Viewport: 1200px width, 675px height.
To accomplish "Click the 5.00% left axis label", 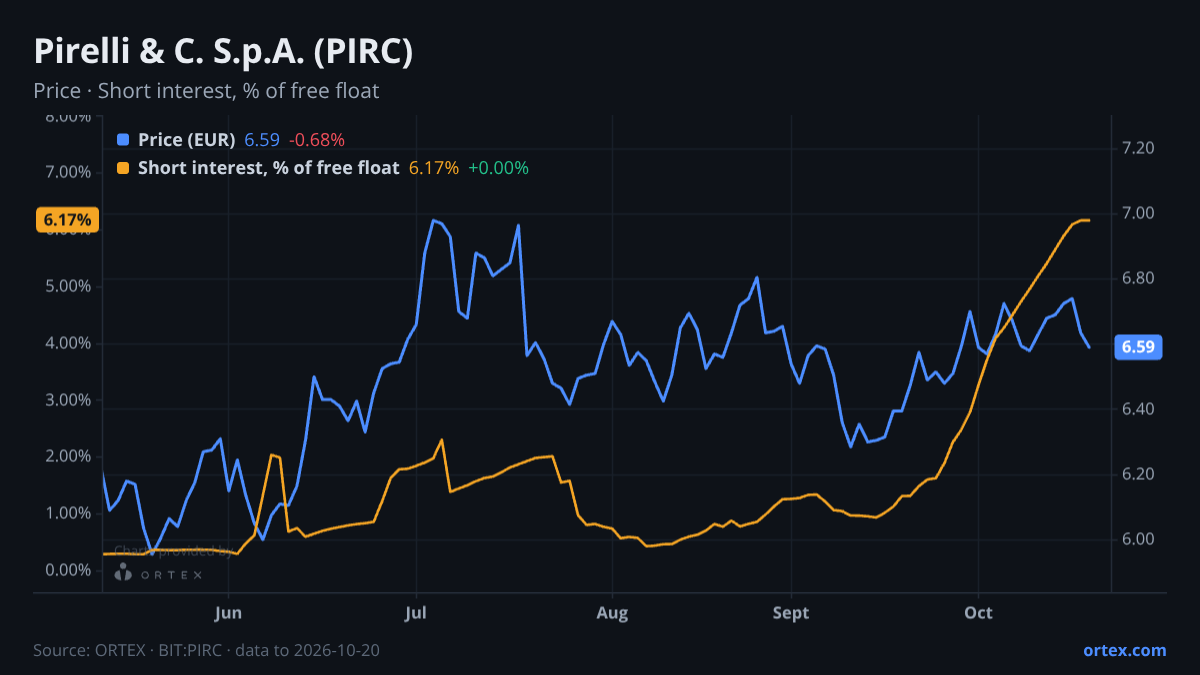I will coord(66,286).
